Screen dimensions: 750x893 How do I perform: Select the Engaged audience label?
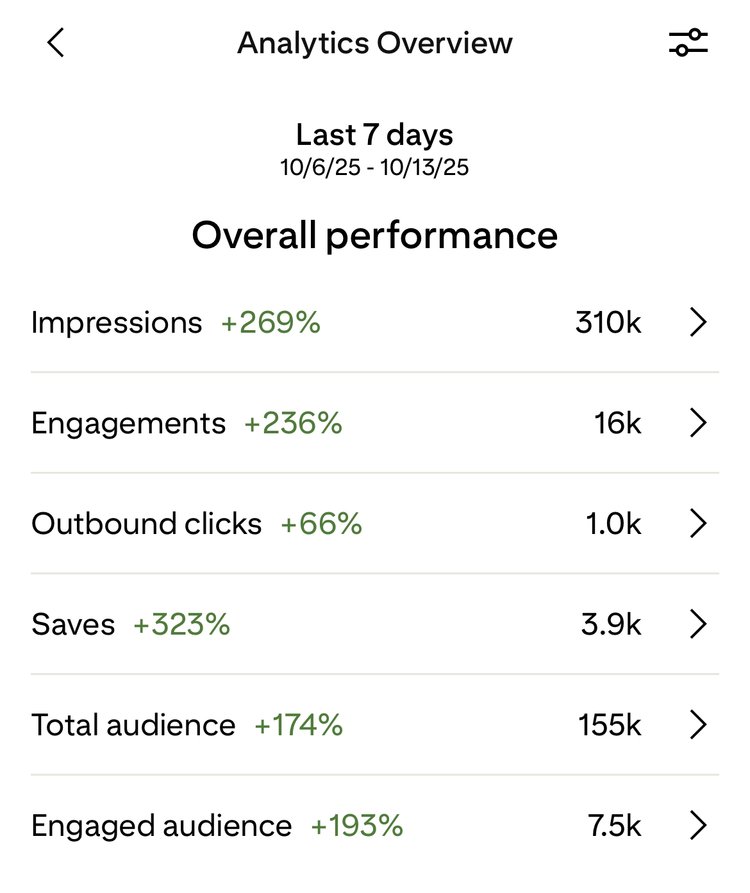(x=161, y=826)
